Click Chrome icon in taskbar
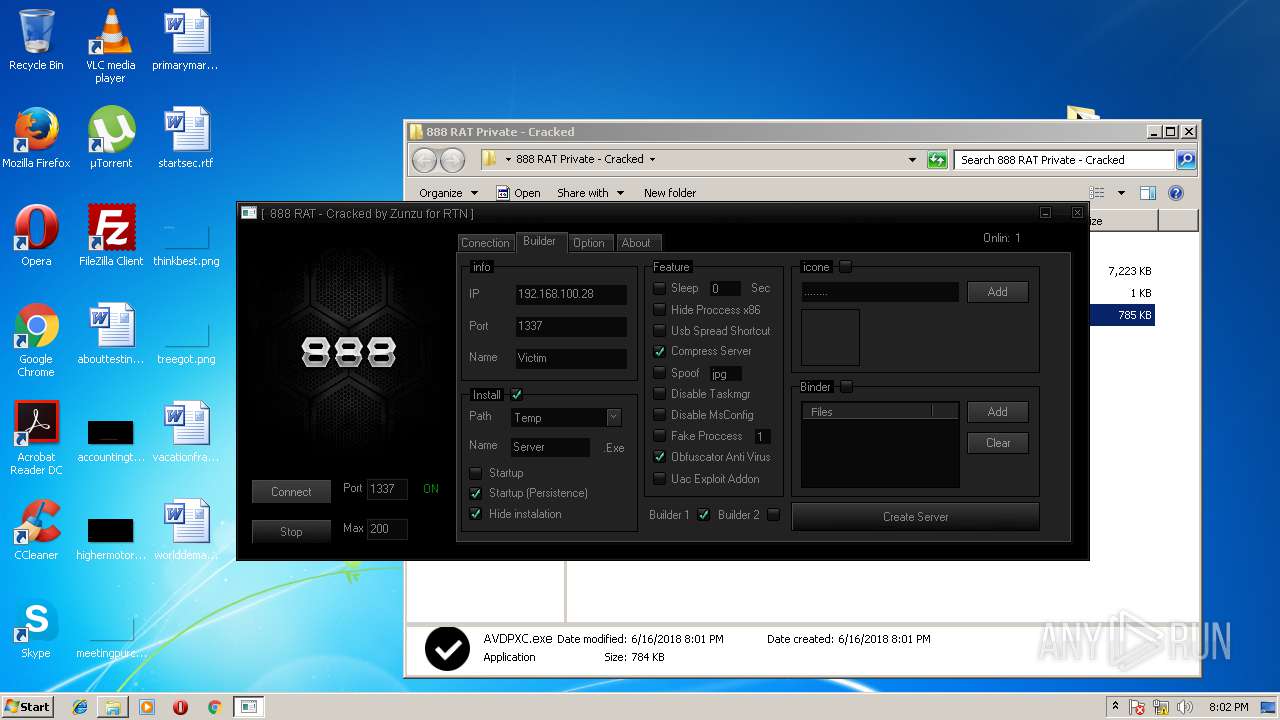1280x720 pixels. point(214,707)
